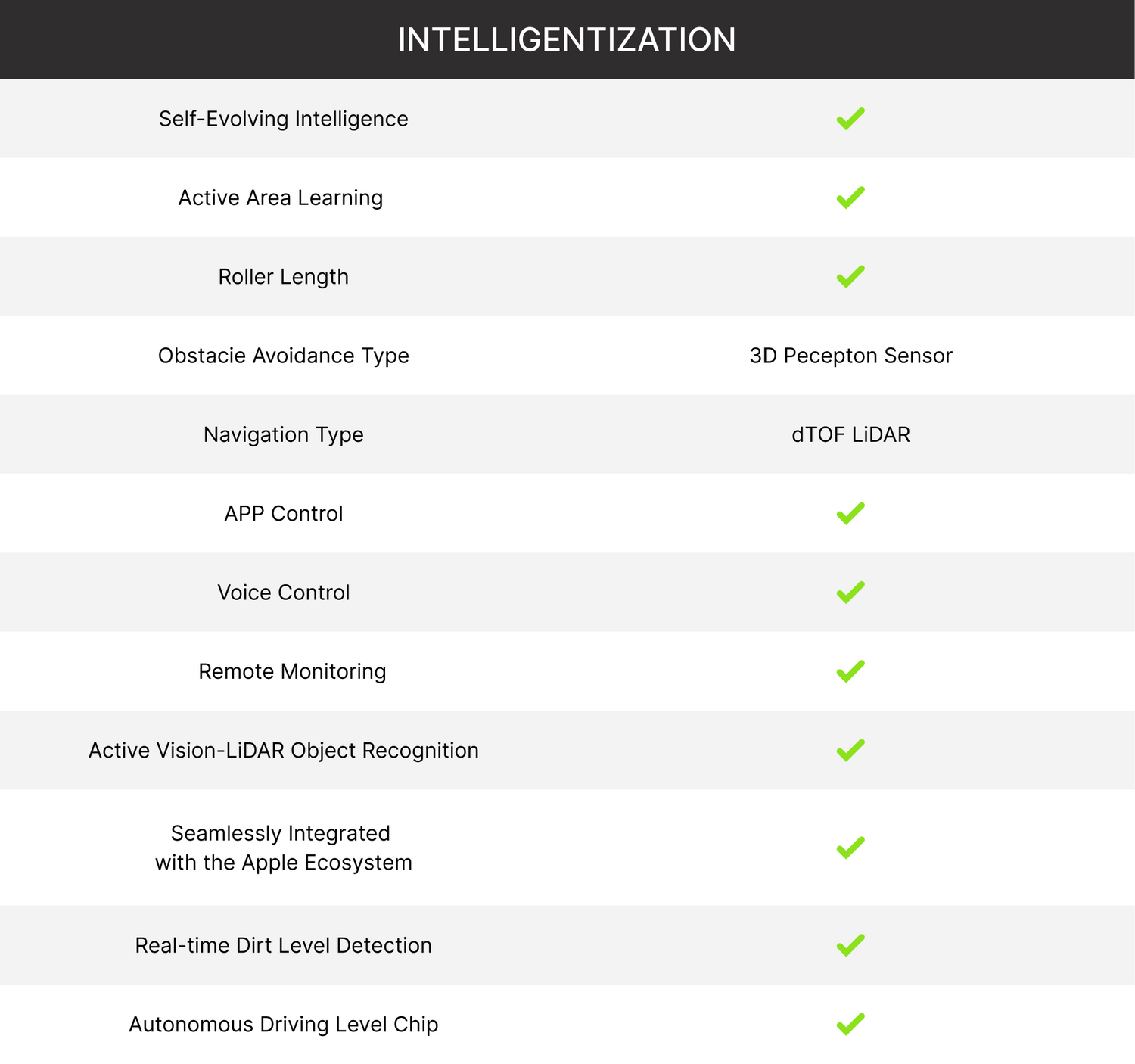Viewport: 1135px width, 1064px height.
Task: Click the Self-Evolving Intelligence label
Action: tap(283, 119)
